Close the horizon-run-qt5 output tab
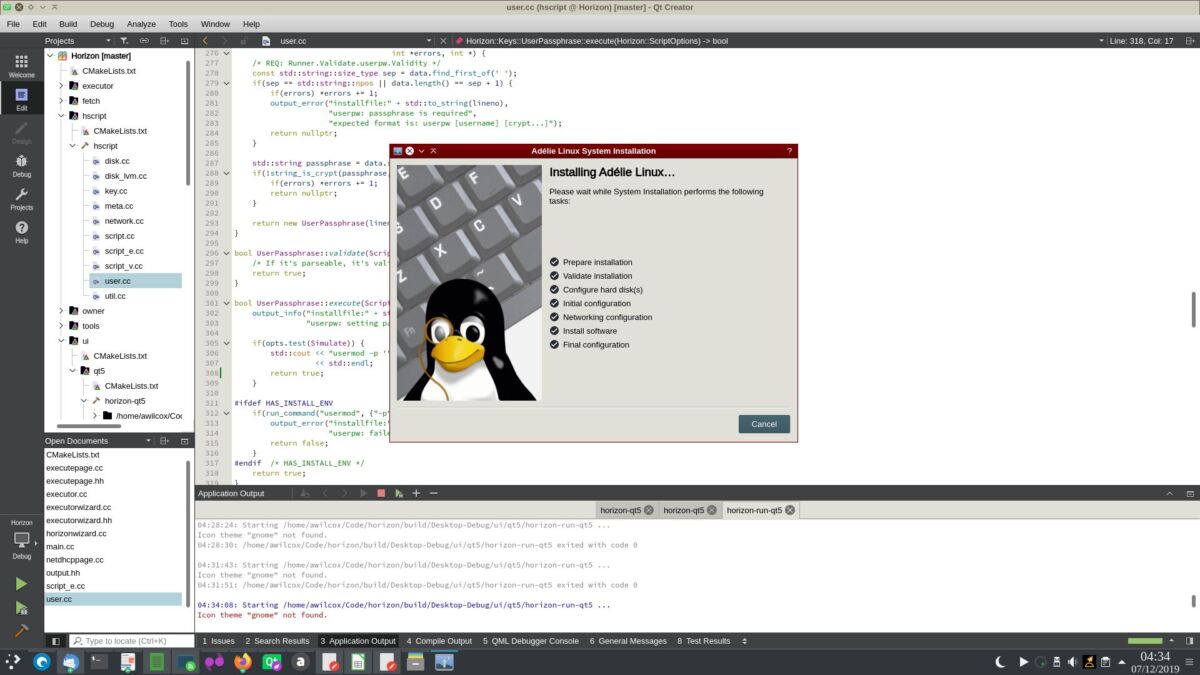This screenshot has height=675, width=1200. [x=790, y=510]
